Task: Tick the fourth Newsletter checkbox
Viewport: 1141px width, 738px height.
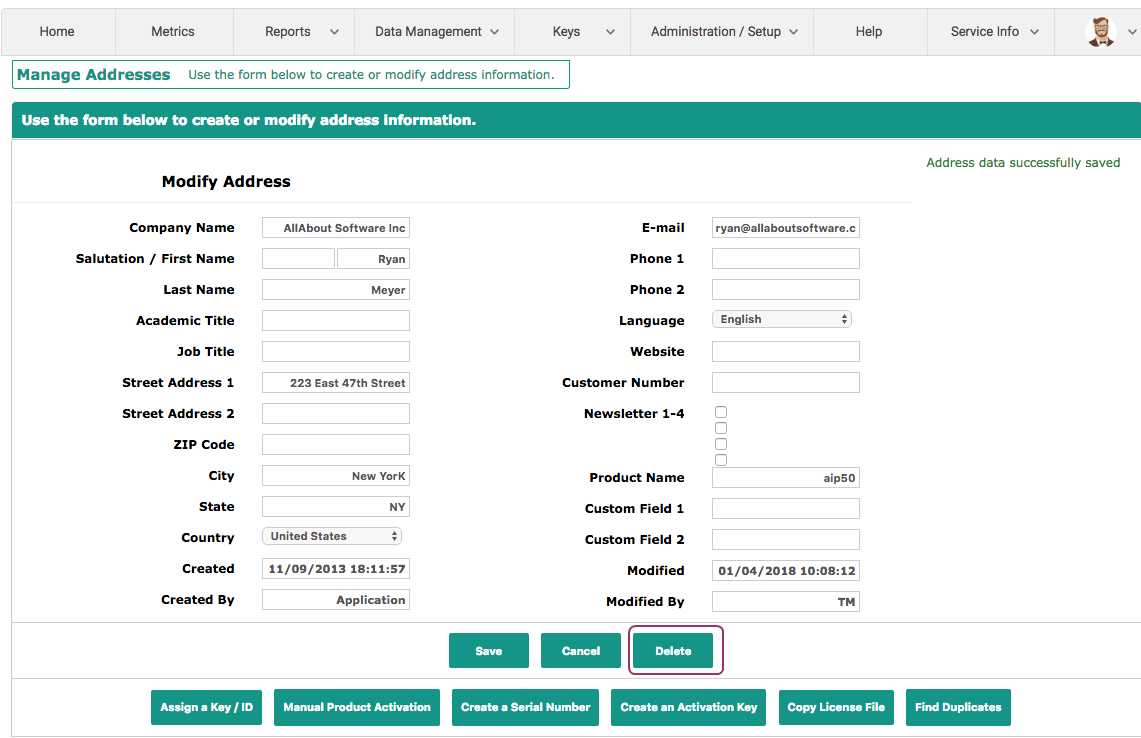Action: (x=721, y=459)
